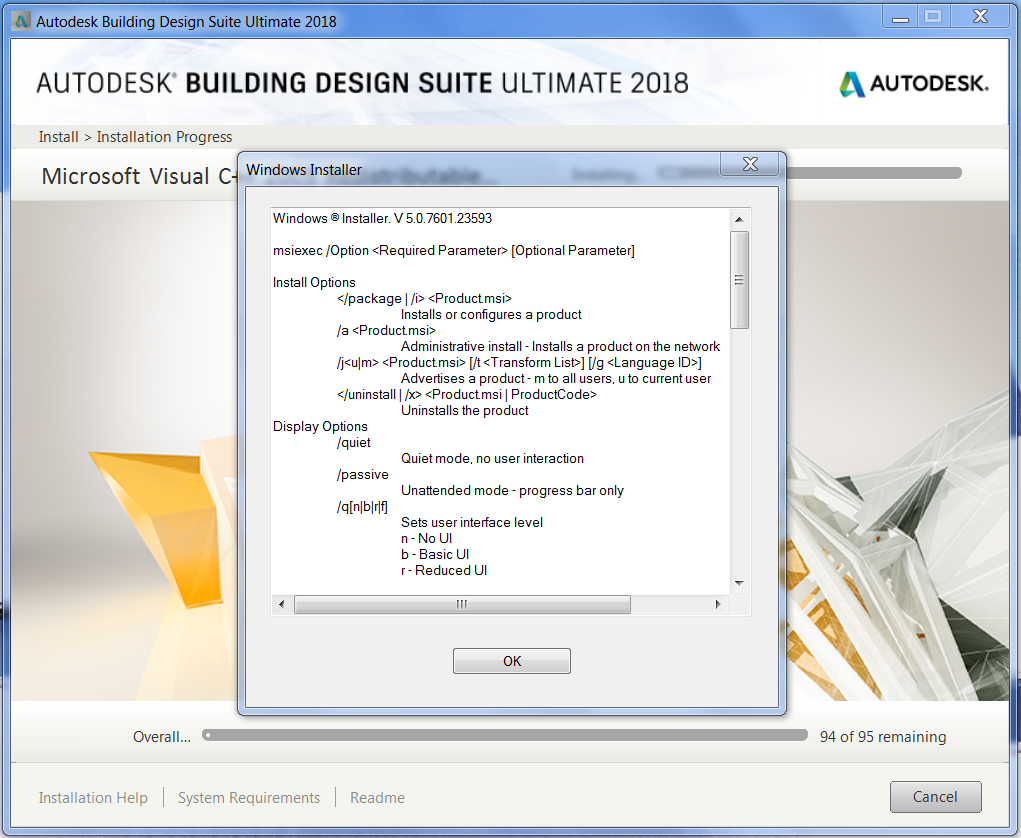Click the 'r - Reduced UI' line
The image size is (1021, 838).
[444, 570]
